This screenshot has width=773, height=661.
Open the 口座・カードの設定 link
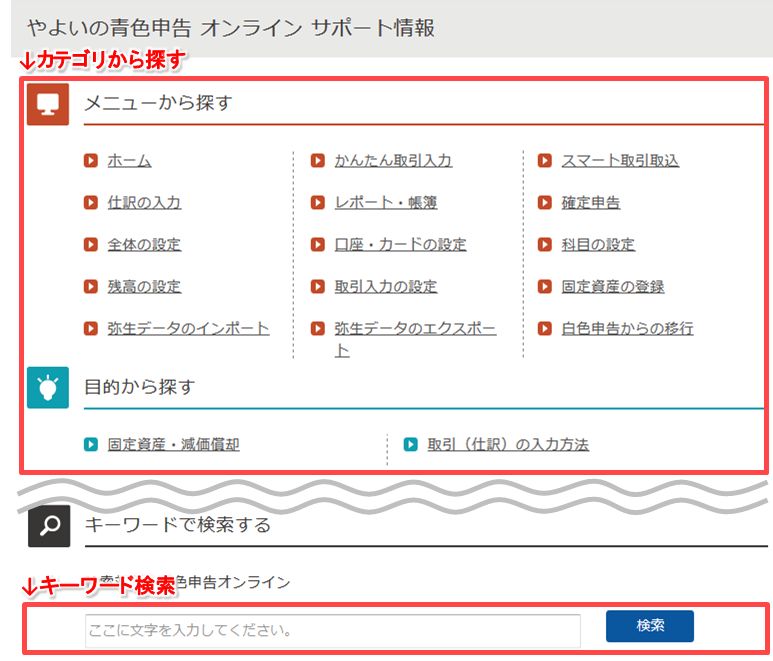pyautogui.click(x=400, y=244)
